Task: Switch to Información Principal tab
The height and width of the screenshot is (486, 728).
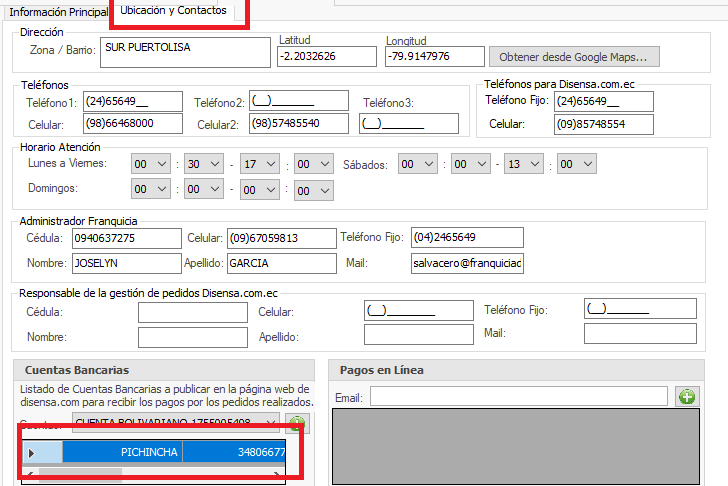Action: coord(58,11)
